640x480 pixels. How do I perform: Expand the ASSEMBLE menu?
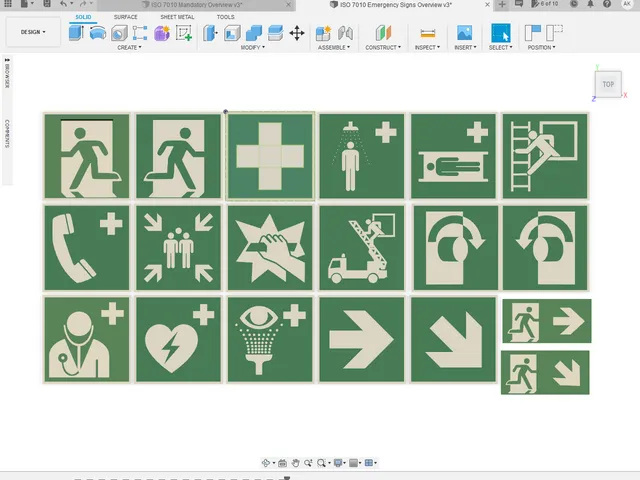click(x=334, y=47)
